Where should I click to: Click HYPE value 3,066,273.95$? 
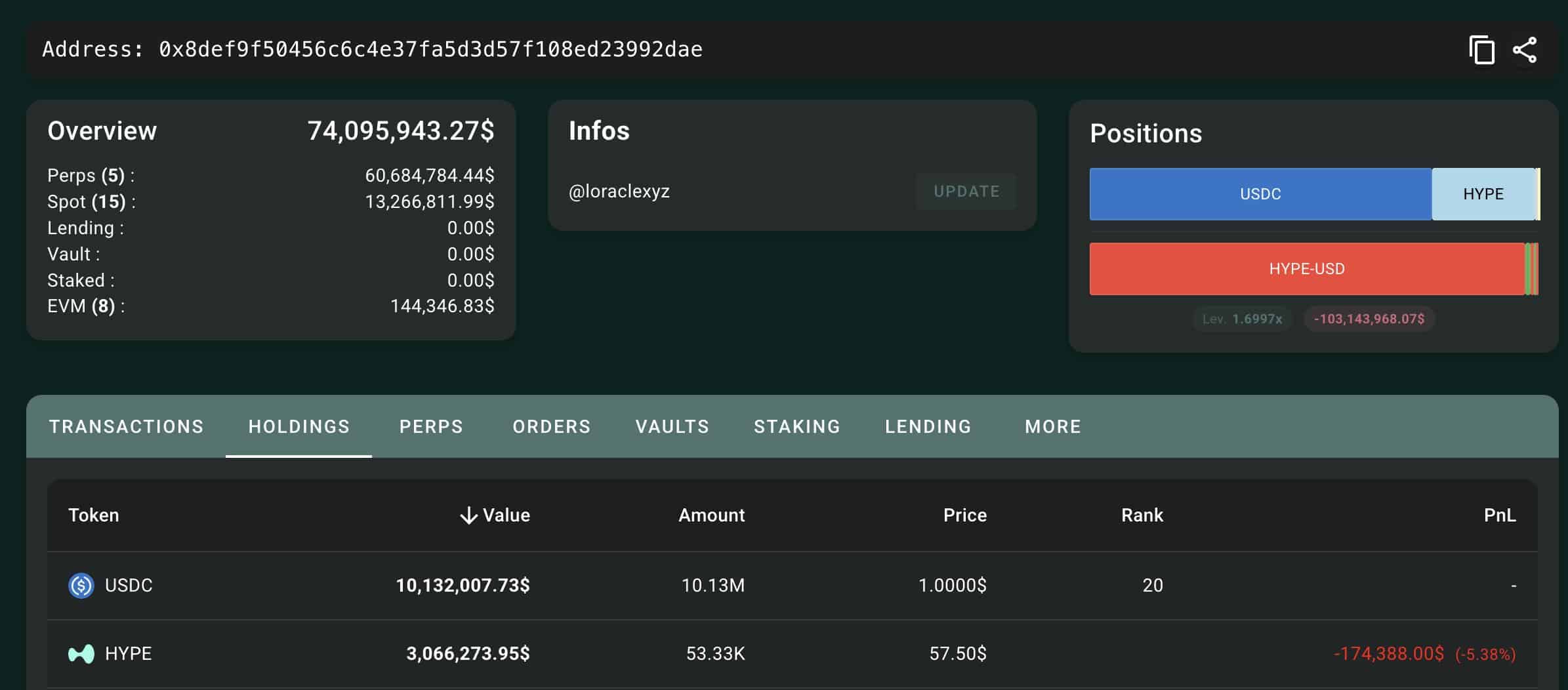pyautogui.click(x=468, y=654)
